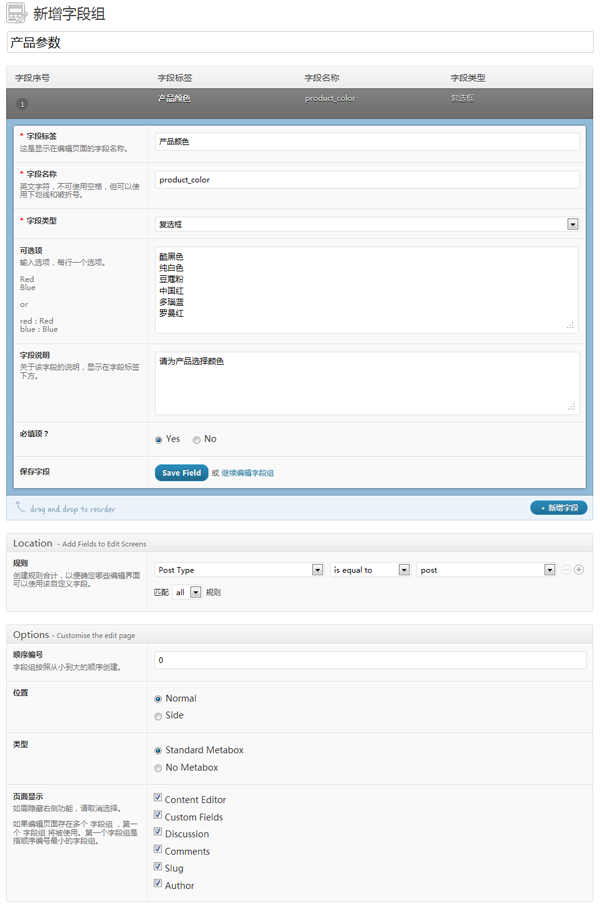Click resize handle of the 字段说明 textarea
Image resolution: width=600 pixels, height=907 pixels.
tap(572, 407)
